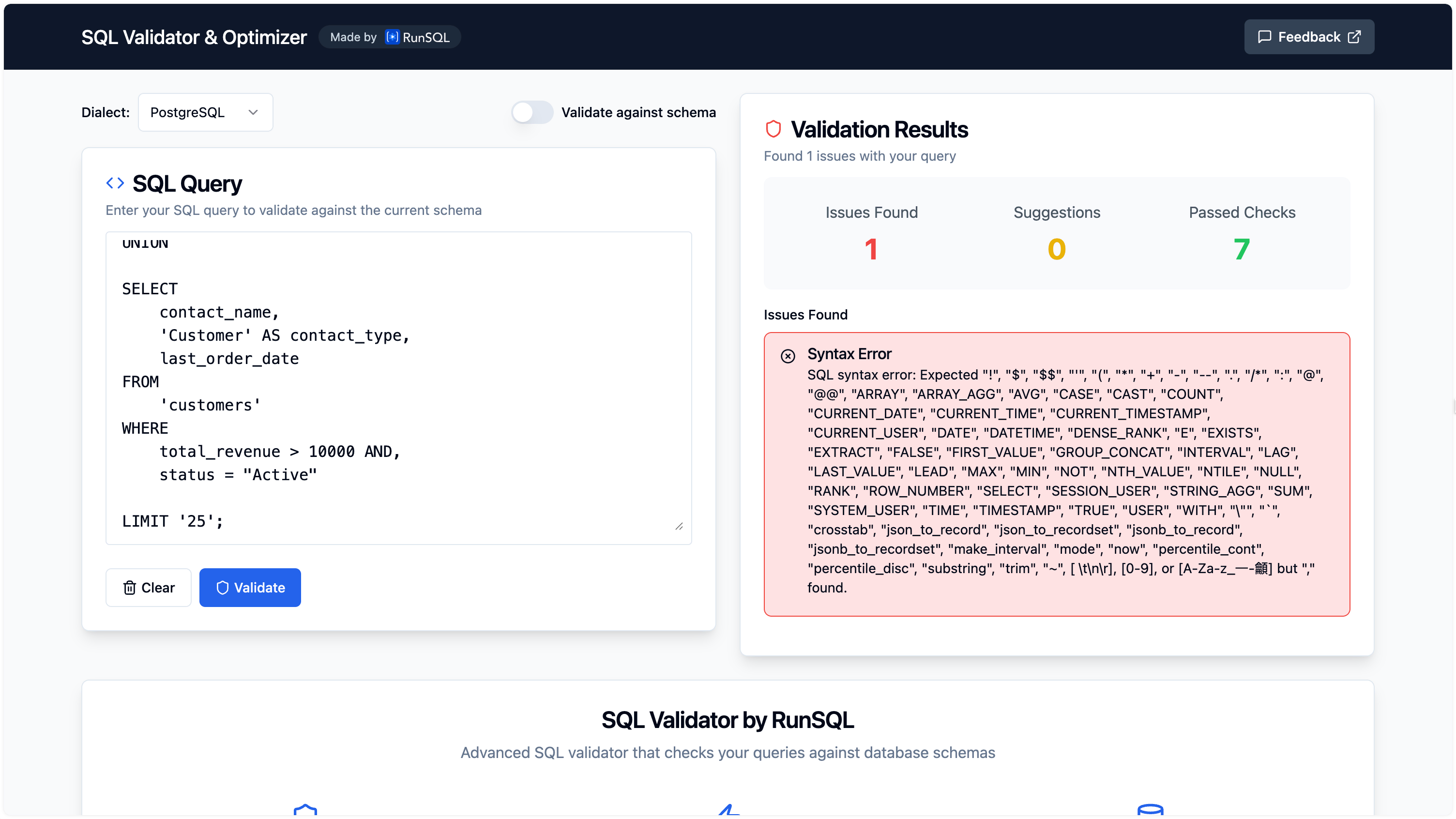This screenshot has height=819, width=1456.
Task: Click the Clear button
Action: pyautogui.click(x=148, y=588)
